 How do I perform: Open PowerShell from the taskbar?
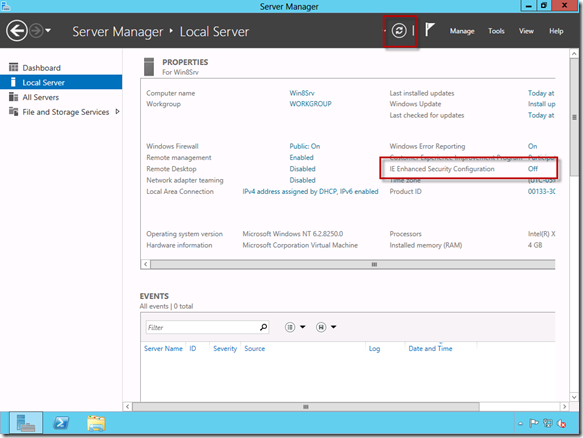point(61,423)
